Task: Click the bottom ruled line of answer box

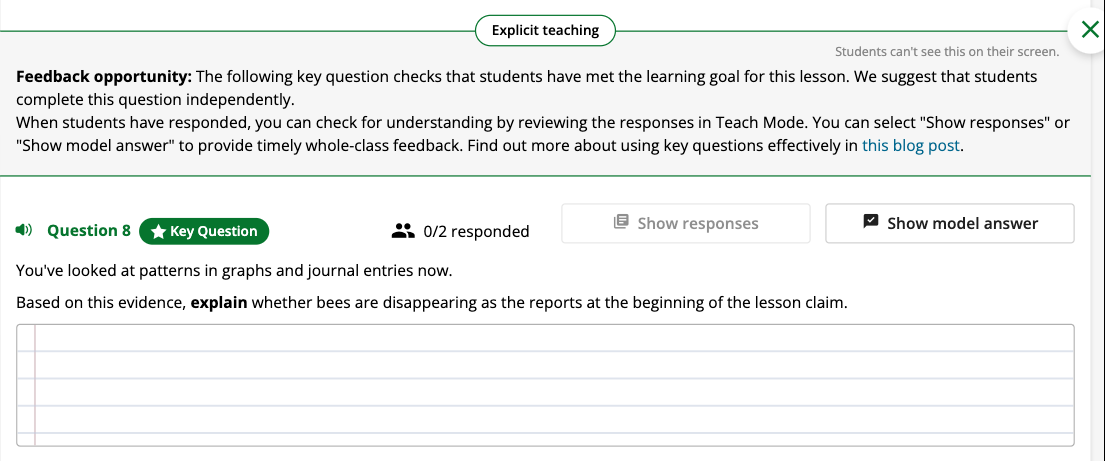Action: click(545, 432)
